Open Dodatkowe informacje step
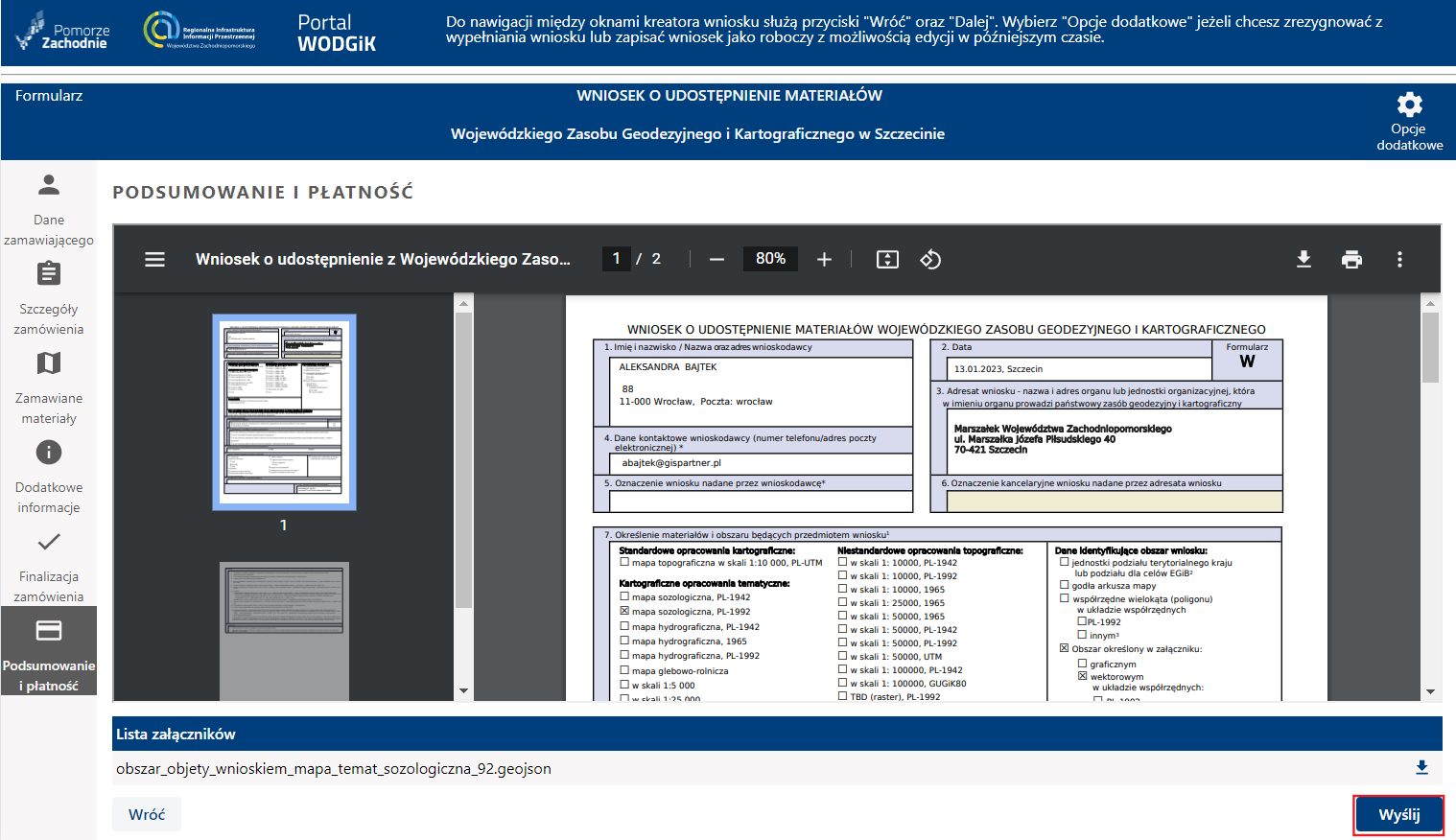The width and height of the screenshot is (1456, 840). [49, 477]
